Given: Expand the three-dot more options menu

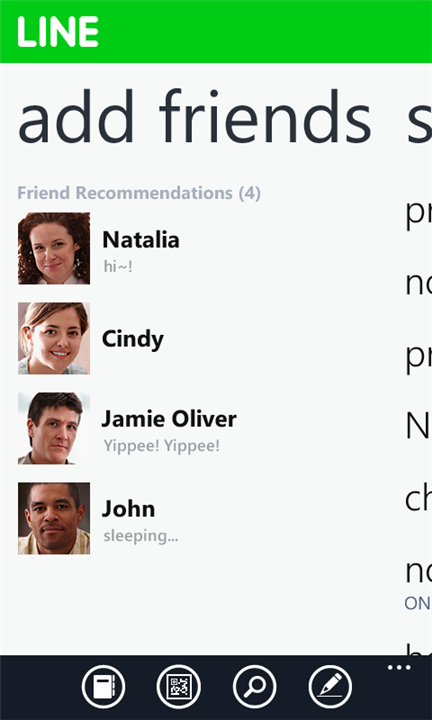Looking at the screenshot, I should (399, 668).
